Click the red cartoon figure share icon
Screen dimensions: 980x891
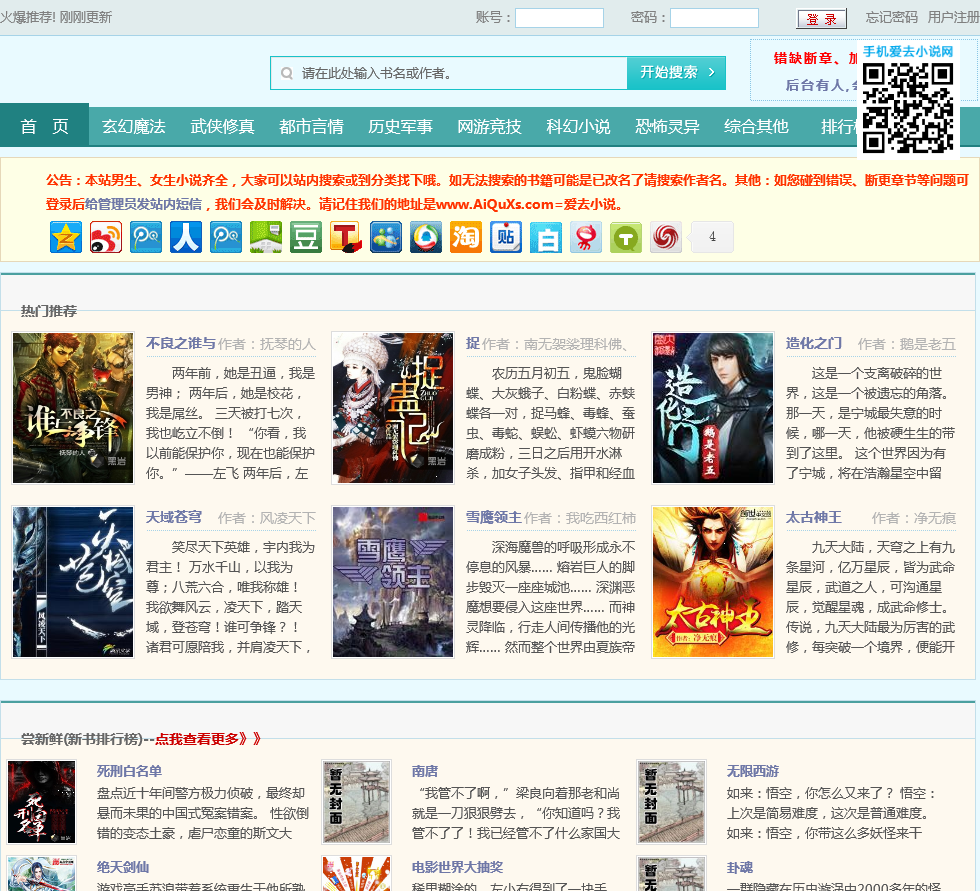pos(586,237)
